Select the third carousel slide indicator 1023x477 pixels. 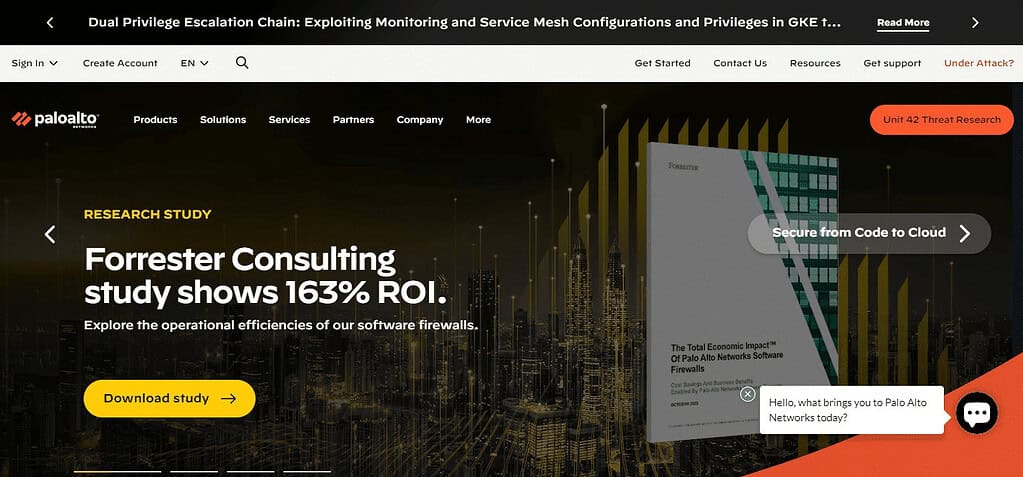tap(251, 470)
